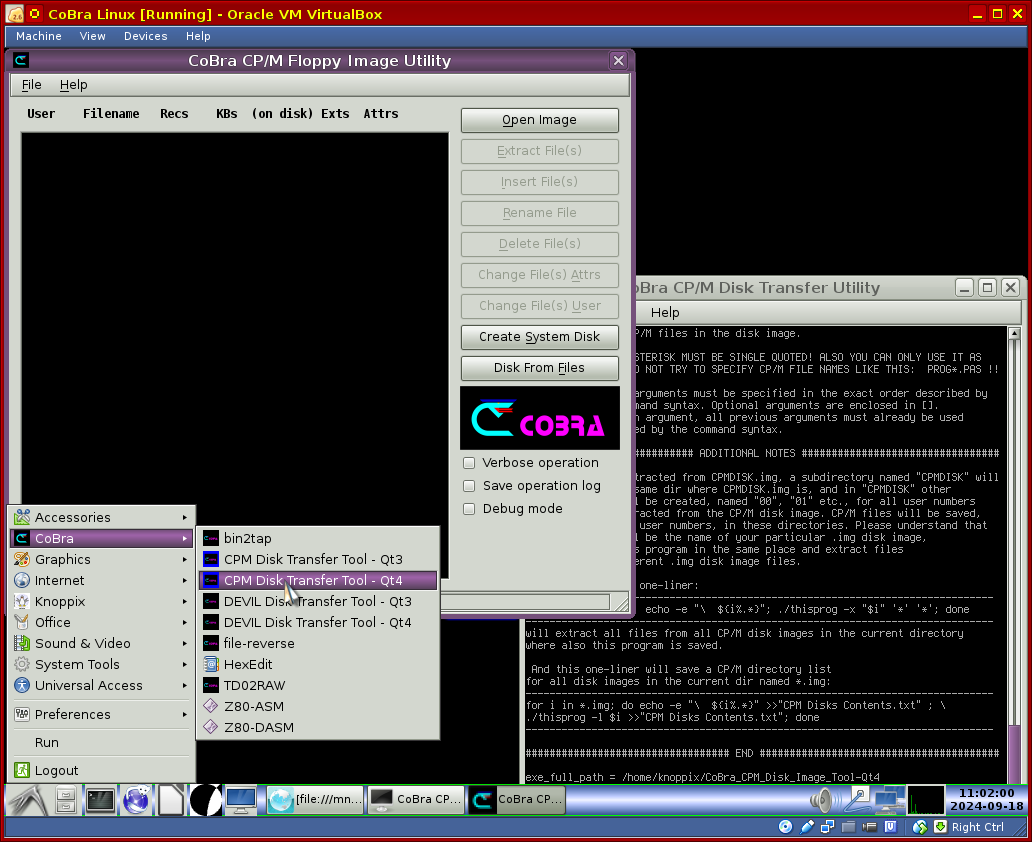Expand the Preferences submenu
The height and width of the screenshot is (842, 1032).
72,714
